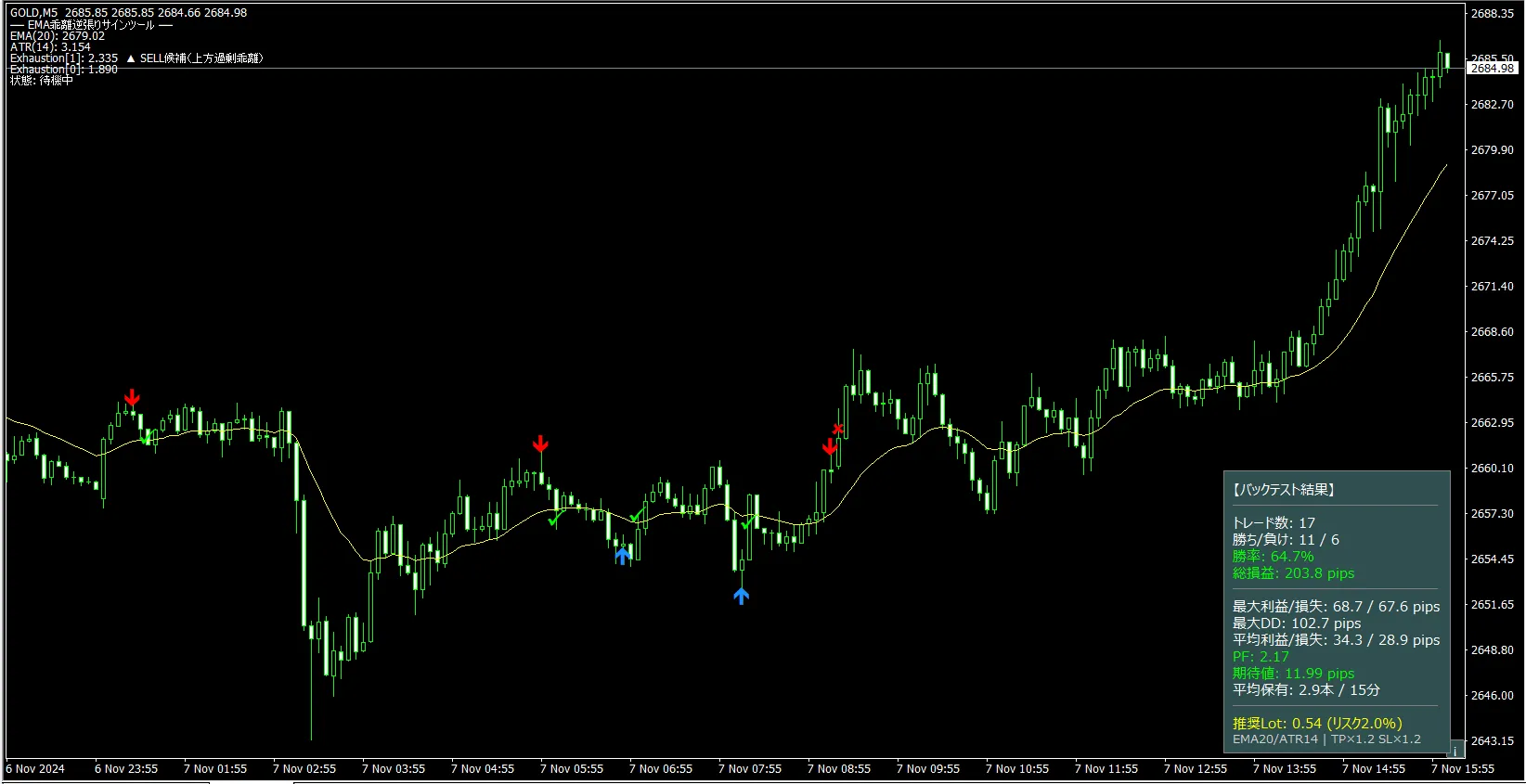
Task: Click the EMA(20): 2679.02 indicator label
Action: [58, 36]
